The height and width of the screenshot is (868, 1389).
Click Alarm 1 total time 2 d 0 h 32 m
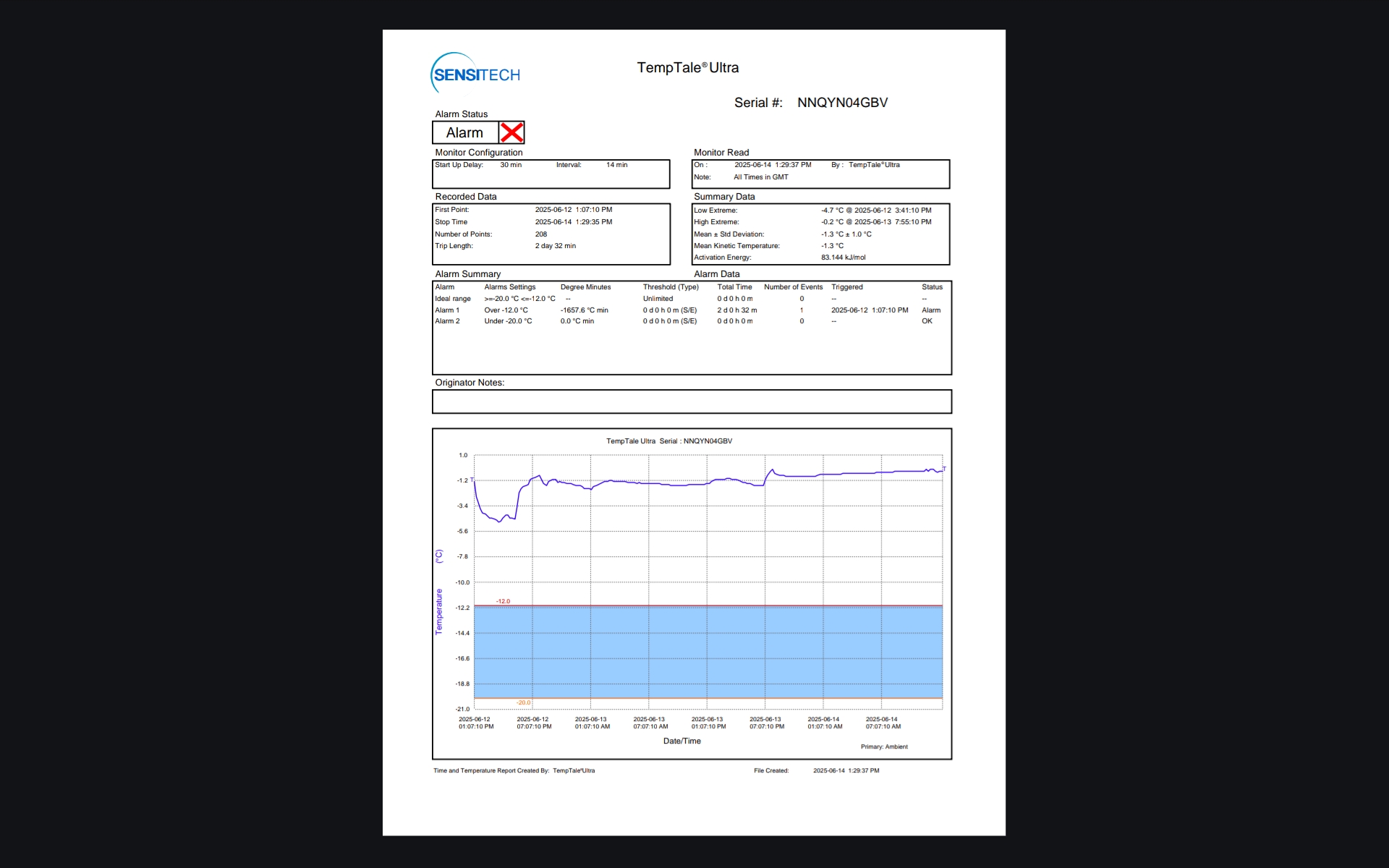737,310
